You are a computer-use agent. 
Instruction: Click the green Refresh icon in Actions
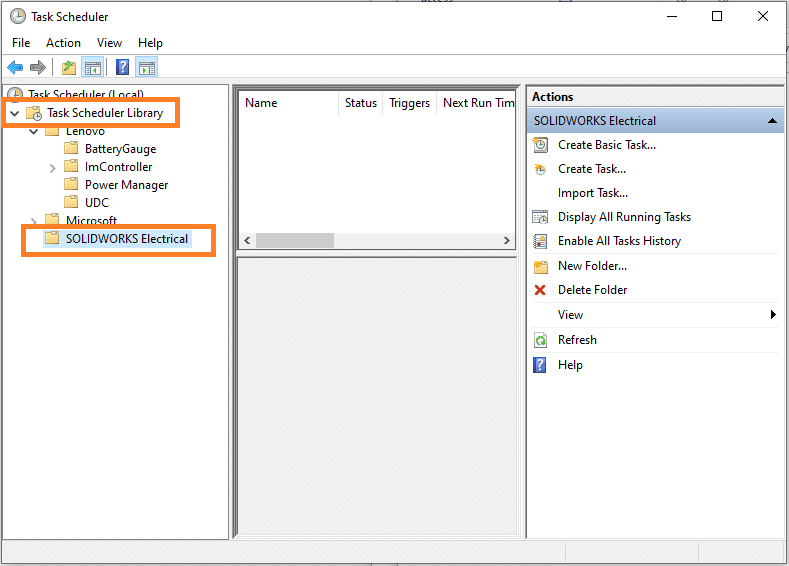pos(540,340)
